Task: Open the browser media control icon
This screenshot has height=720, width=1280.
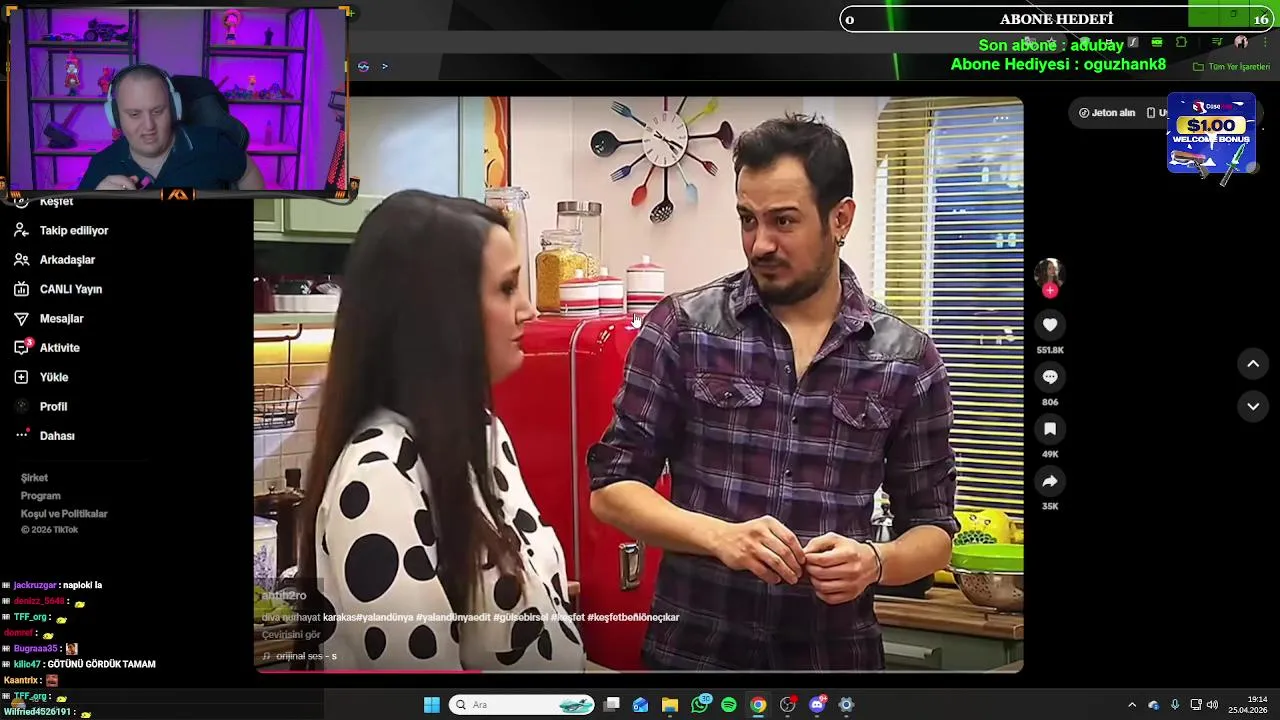Action: coord(1217,42)
